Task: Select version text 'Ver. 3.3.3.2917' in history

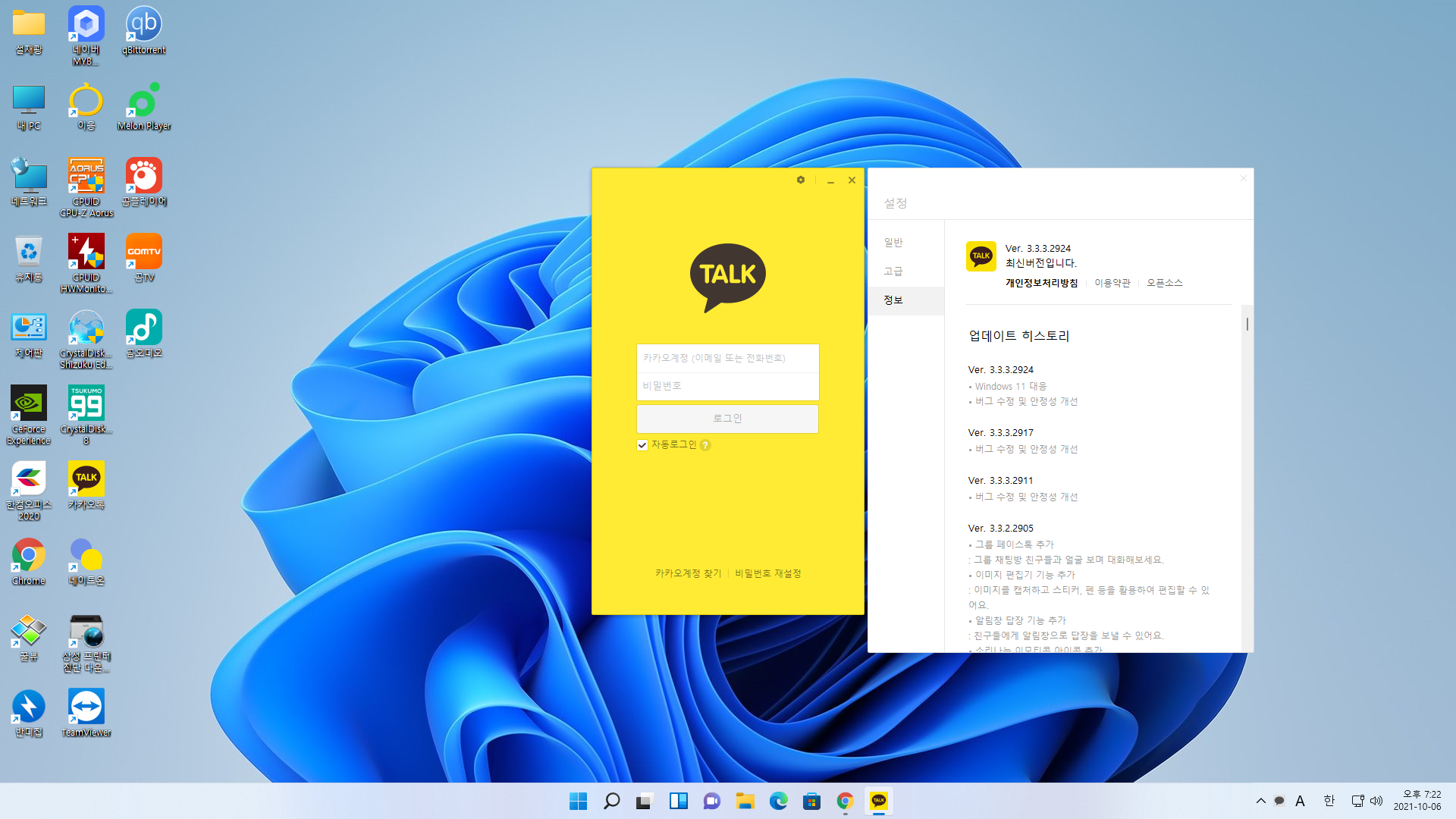Action: click(1000, 433)
